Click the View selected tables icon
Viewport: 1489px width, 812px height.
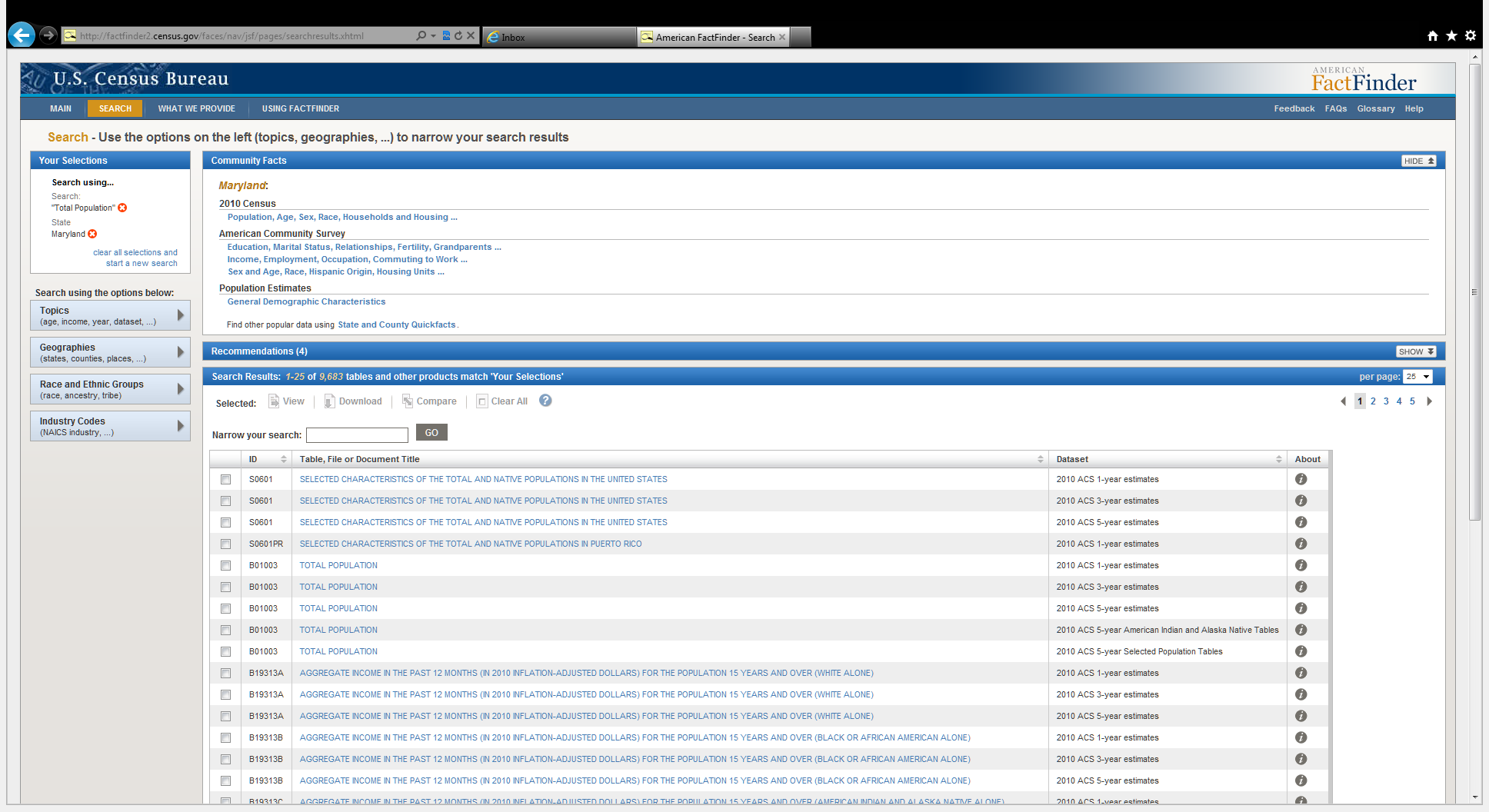click(274, 401)
